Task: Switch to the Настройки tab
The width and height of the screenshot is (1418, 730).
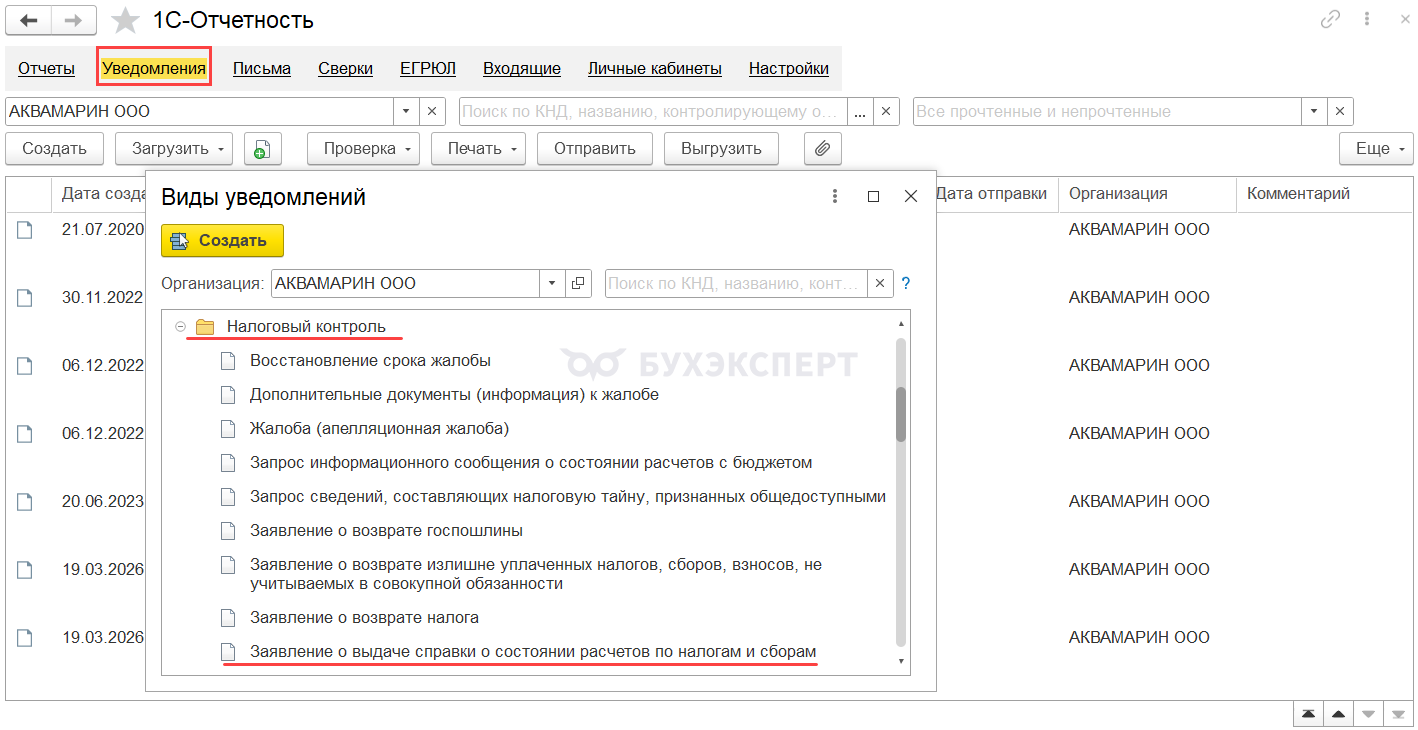Action: point(789,69)
